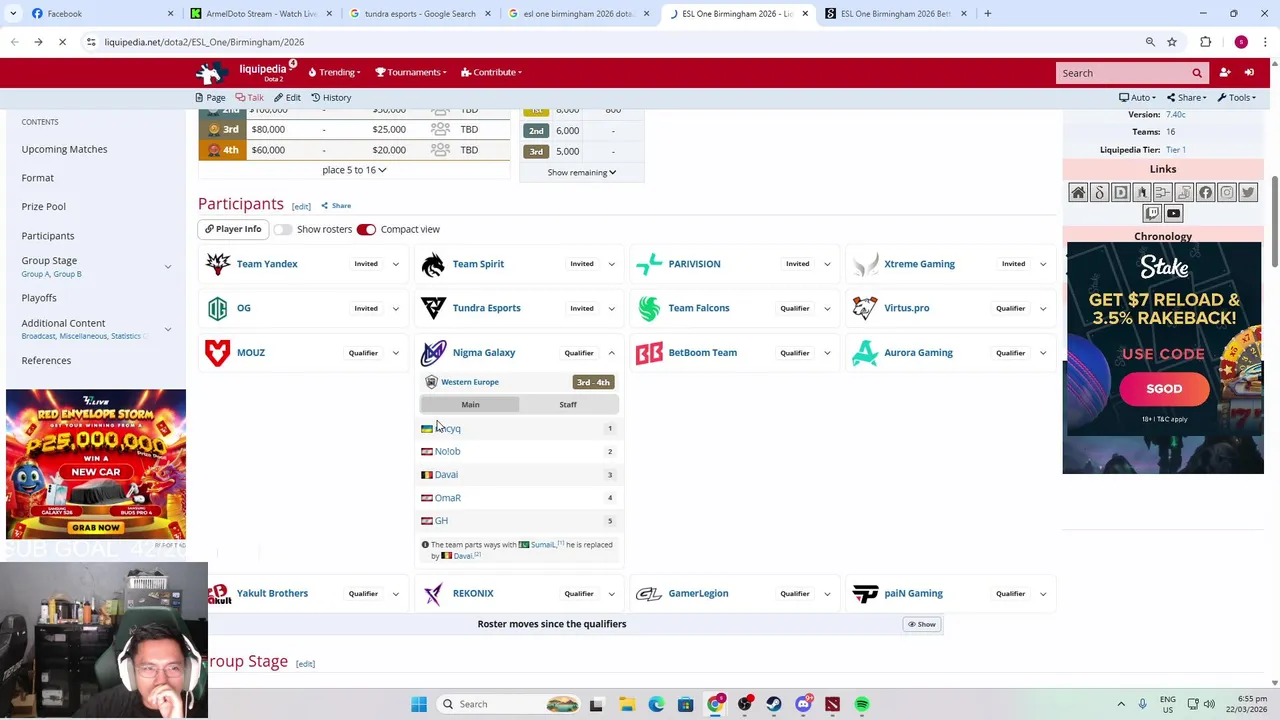
Task: Toggle the Compact view switch
Action: pyautogui.click(x=366, y=229)
